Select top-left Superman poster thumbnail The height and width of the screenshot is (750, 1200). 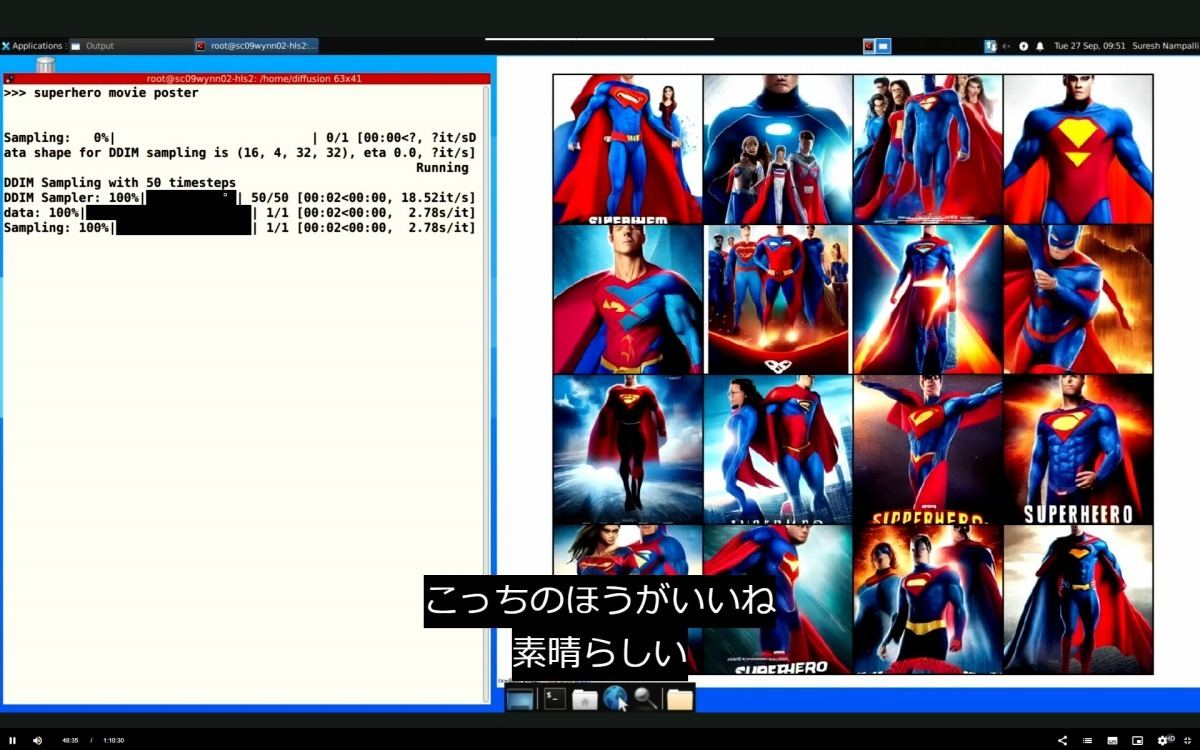628,150
